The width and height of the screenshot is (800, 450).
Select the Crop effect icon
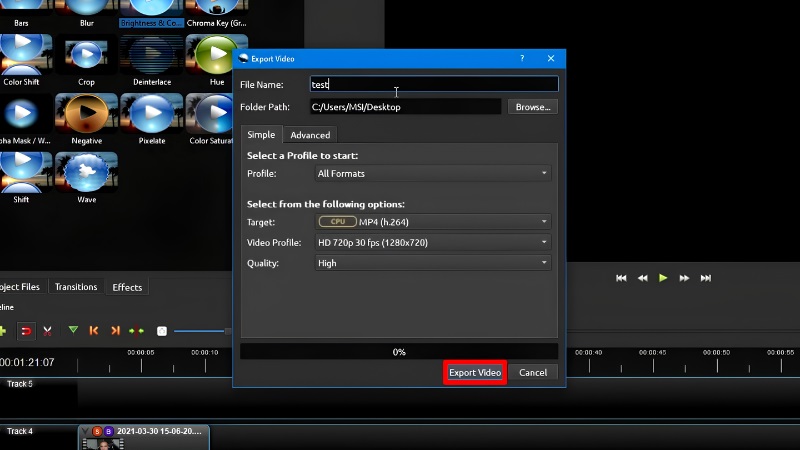[x=86, y=55]
